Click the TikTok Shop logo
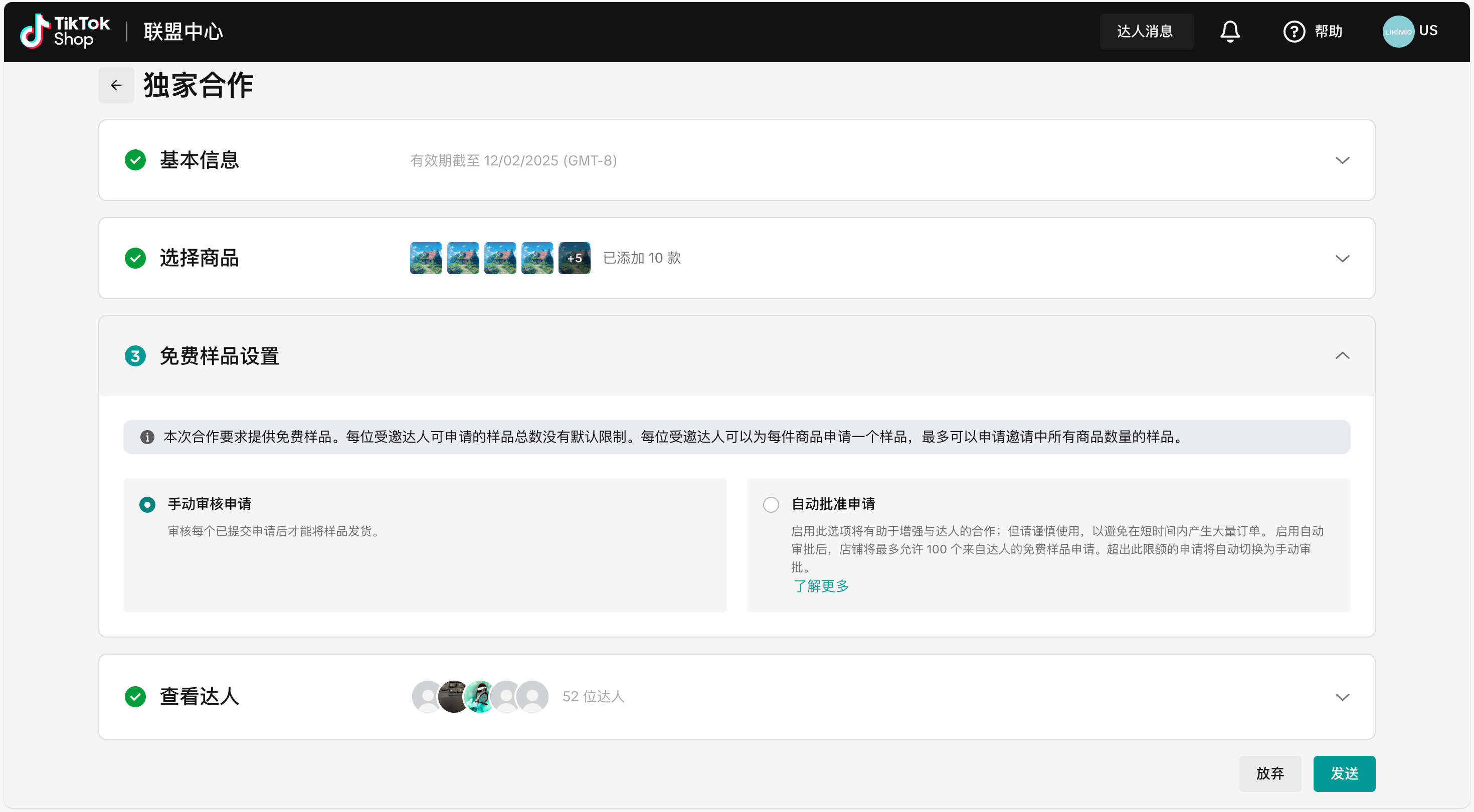The height and width of the screenshot is (812, 1474). [65, 32]
